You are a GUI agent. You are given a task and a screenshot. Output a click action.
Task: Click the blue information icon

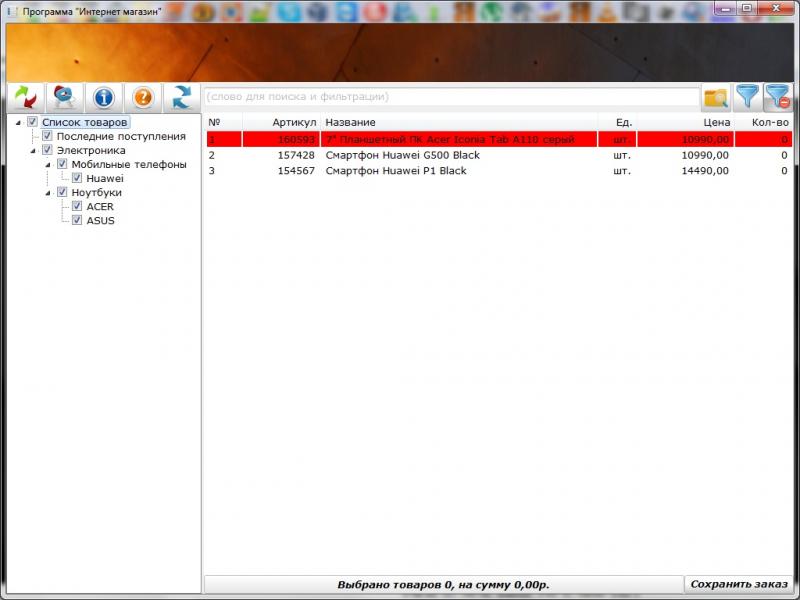104,97
